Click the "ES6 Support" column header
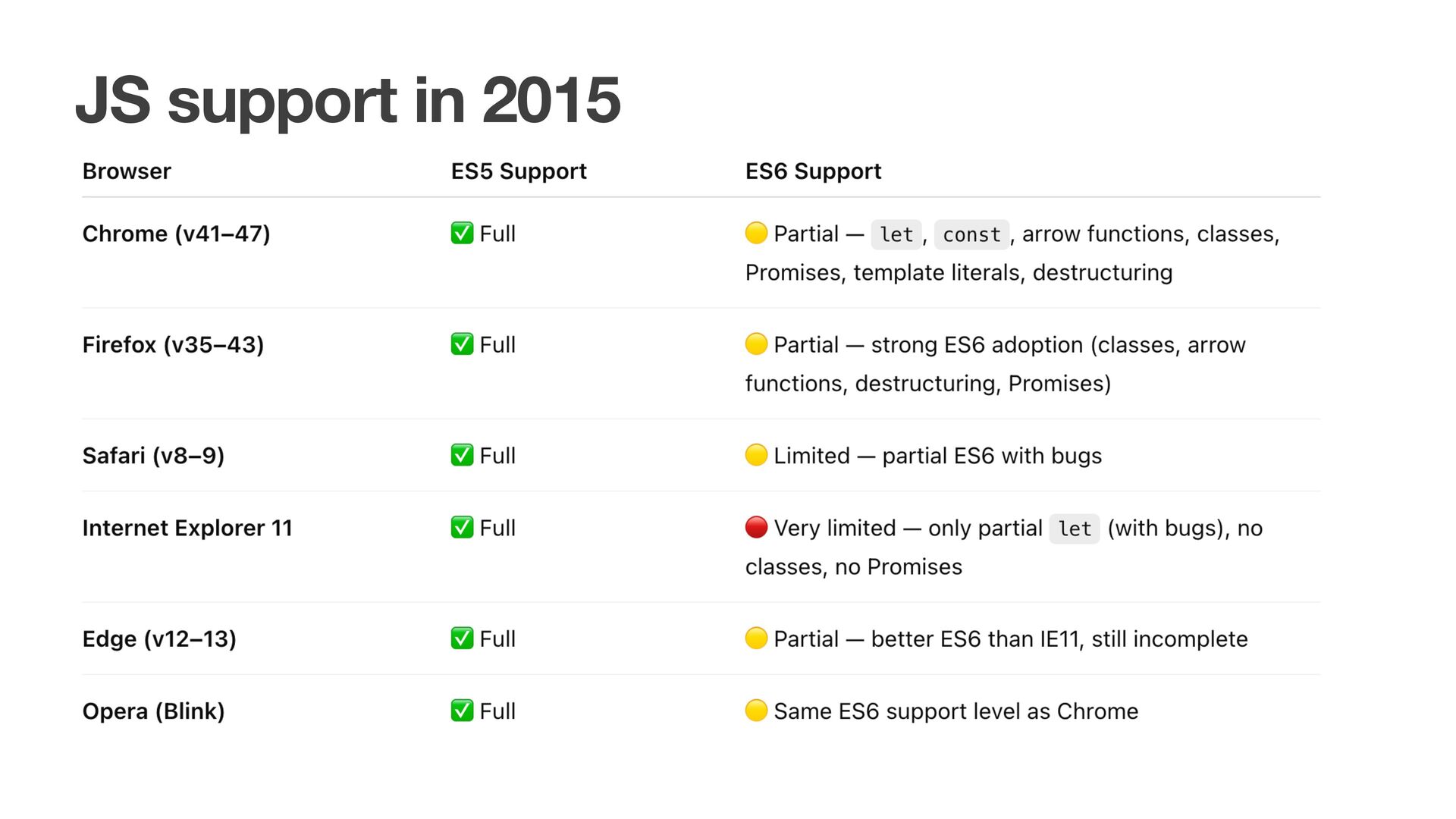 [813, 171]
